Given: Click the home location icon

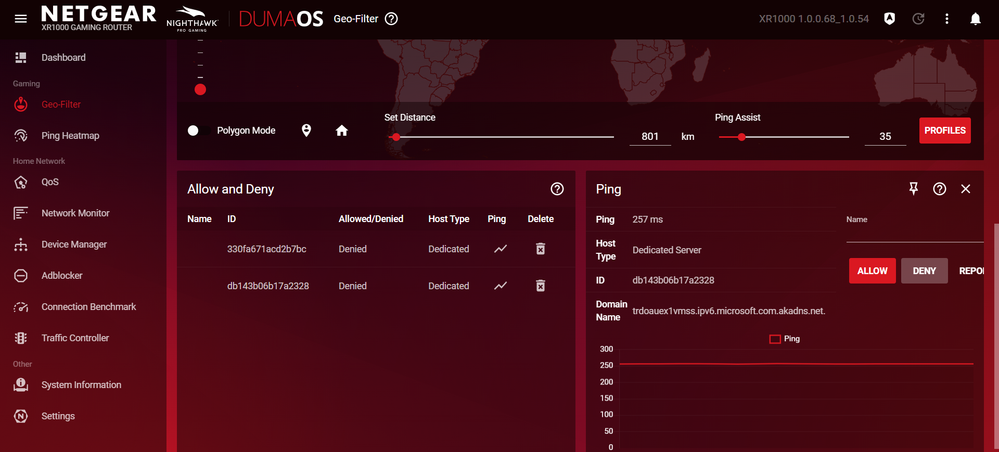Looking at the screenshot, I should 342,130.
